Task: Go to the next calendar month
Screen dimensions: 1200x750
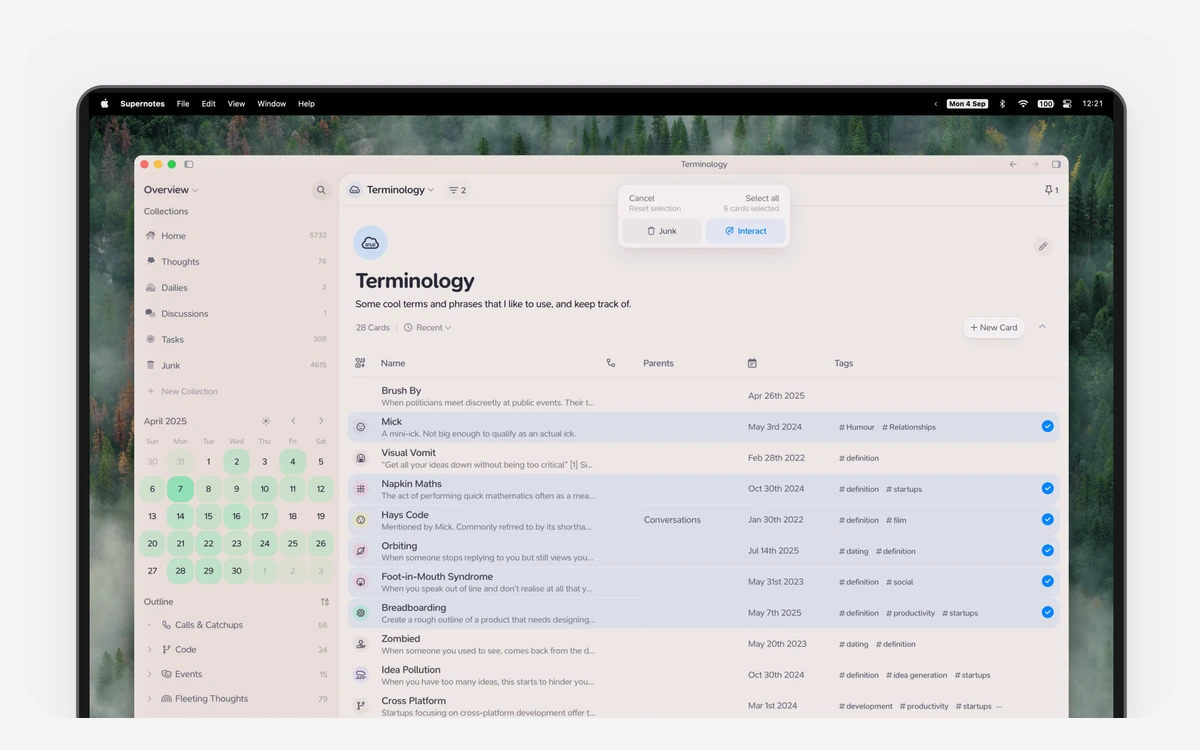Action: [321, 421]
